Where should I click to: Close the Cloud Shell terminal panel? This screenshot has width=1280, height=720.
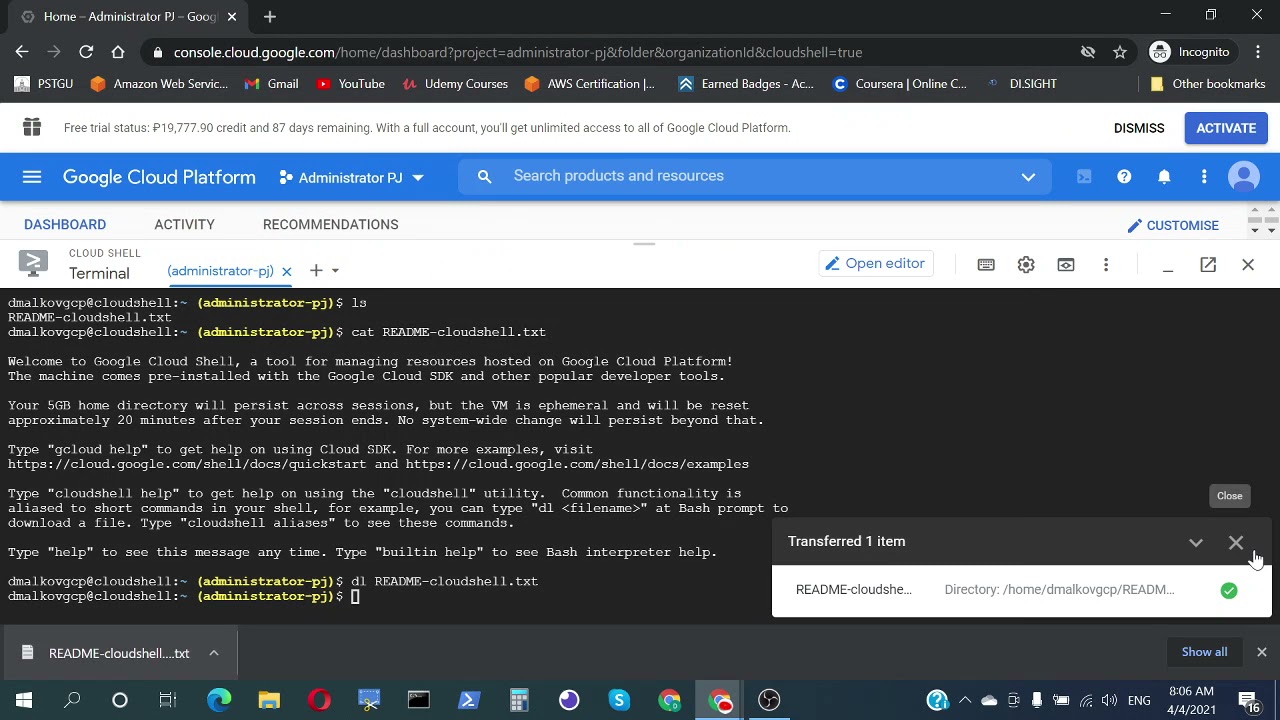click(1248, 264)
